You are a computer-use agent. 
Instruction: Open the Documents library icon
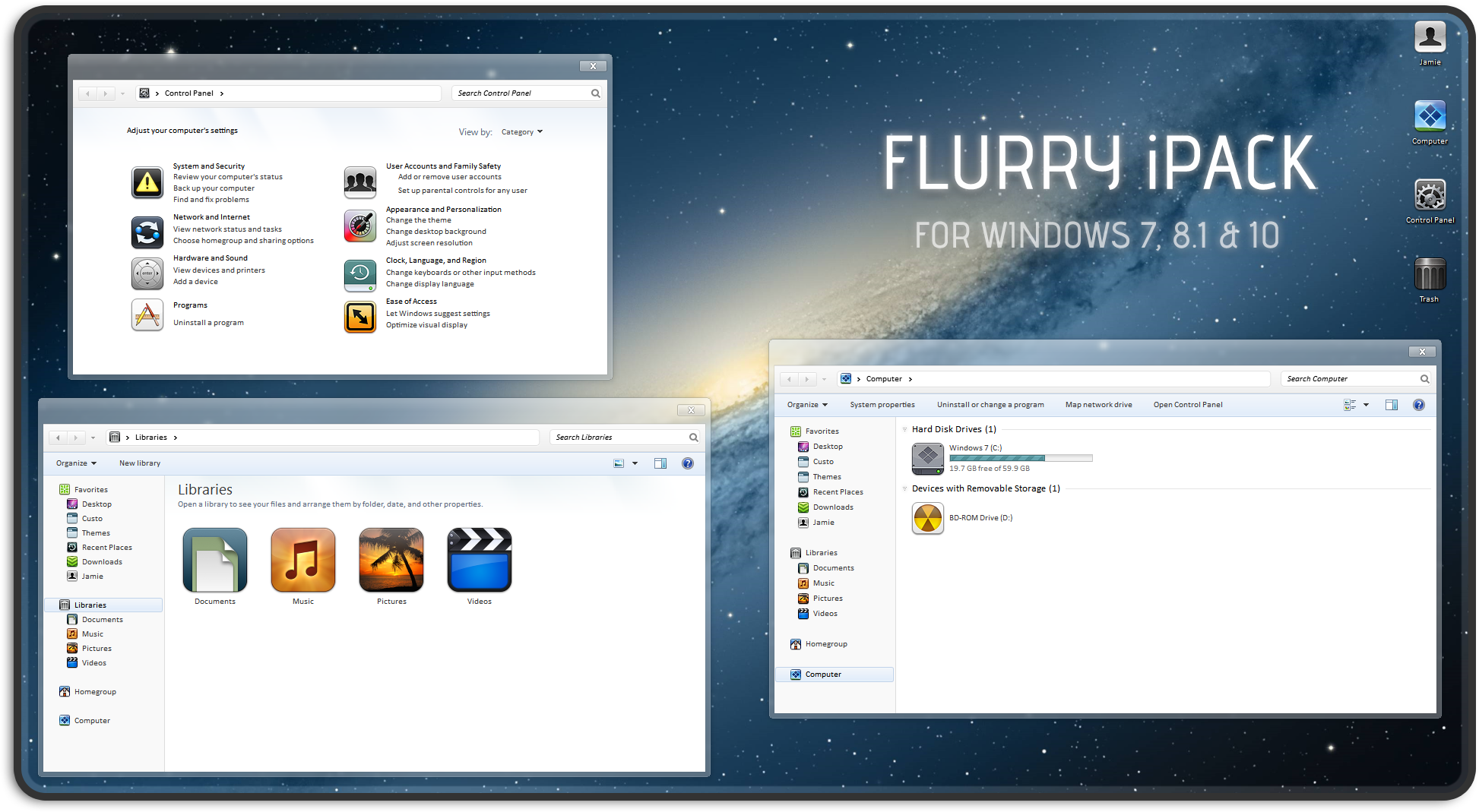pyautogui.click(x=215, y=560)
